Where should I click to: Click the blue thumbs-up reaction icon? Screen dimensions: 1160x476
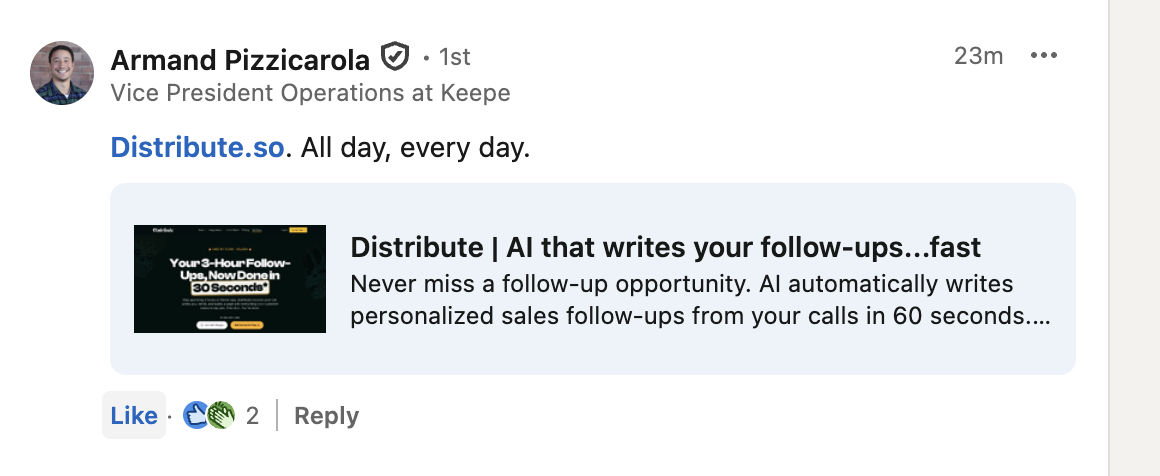pos(195,416)
